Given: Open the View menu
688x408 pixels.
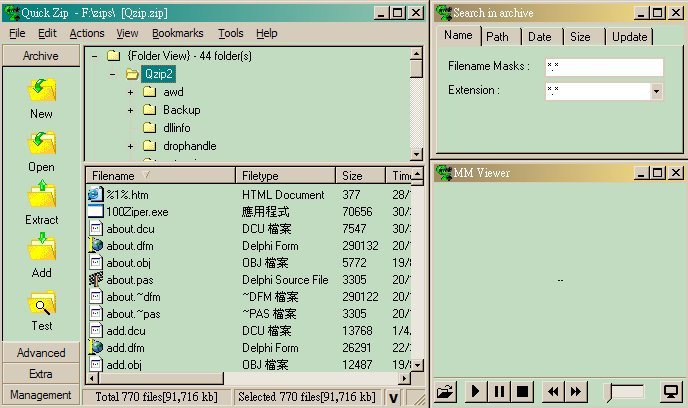Looking at the screenshot, I should pyautogui.click(x=127, y=33).
